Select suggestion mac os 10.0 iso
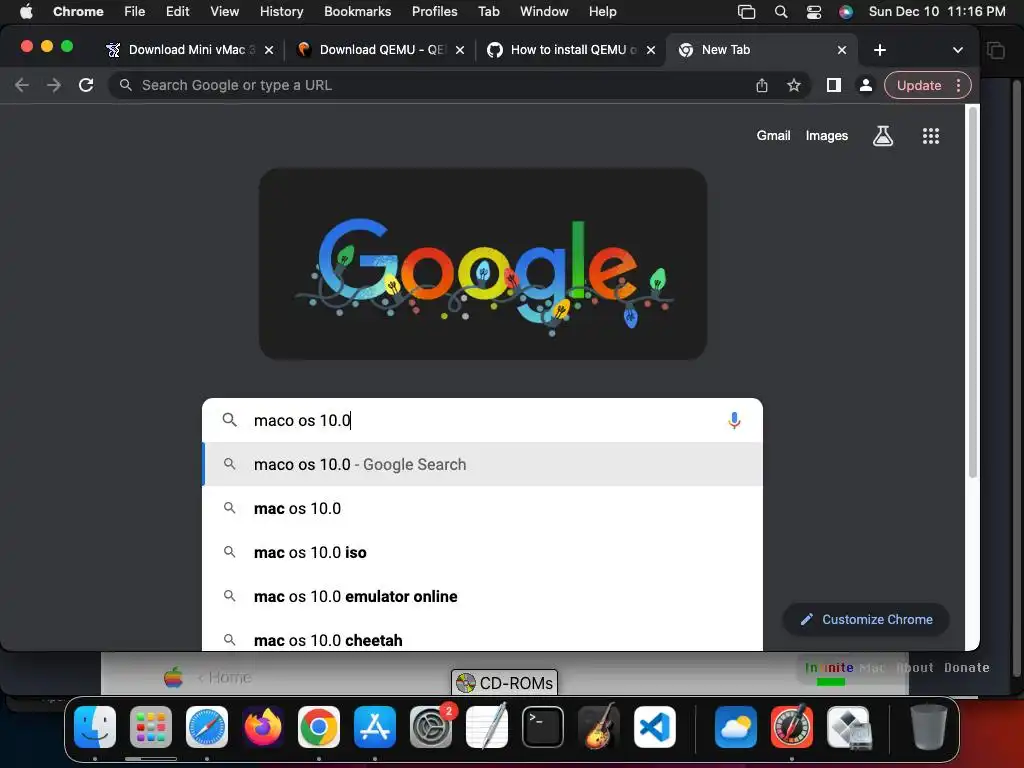Viewport: 1024px width, 768px height. (483, 552)
